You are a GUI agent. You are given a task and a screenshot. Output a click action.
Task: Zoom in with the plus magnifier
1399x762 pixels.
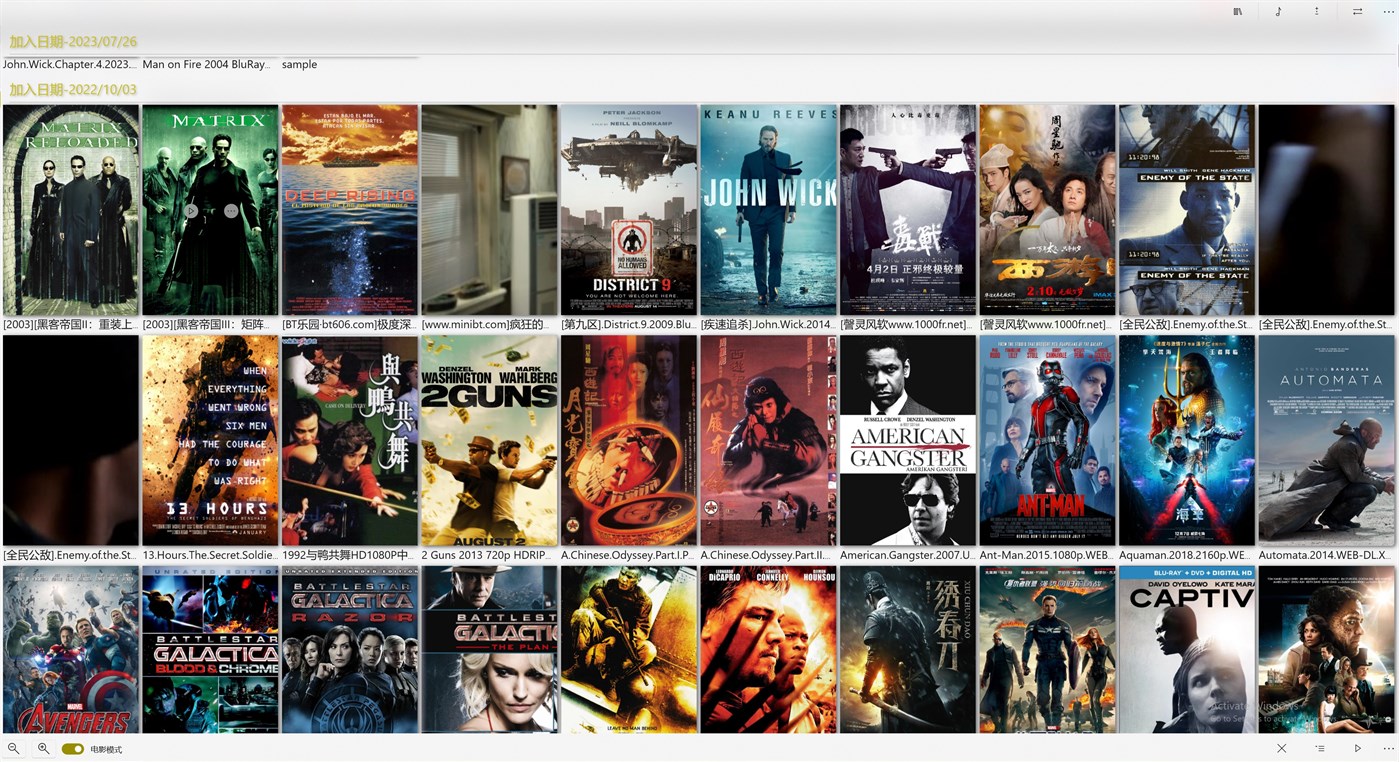point(43,748)
